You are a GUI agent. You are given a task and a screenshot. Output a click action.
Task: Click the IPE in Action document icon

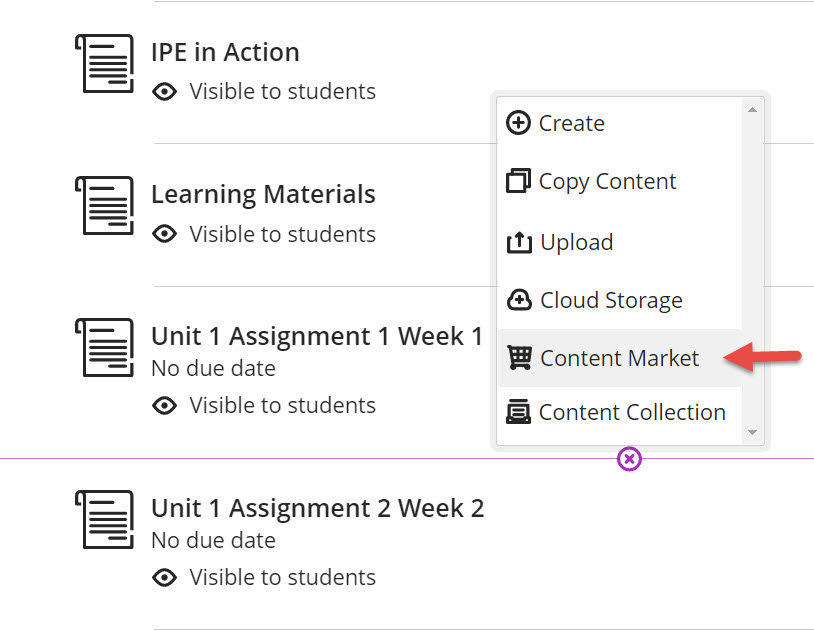[x=105, y=64]
